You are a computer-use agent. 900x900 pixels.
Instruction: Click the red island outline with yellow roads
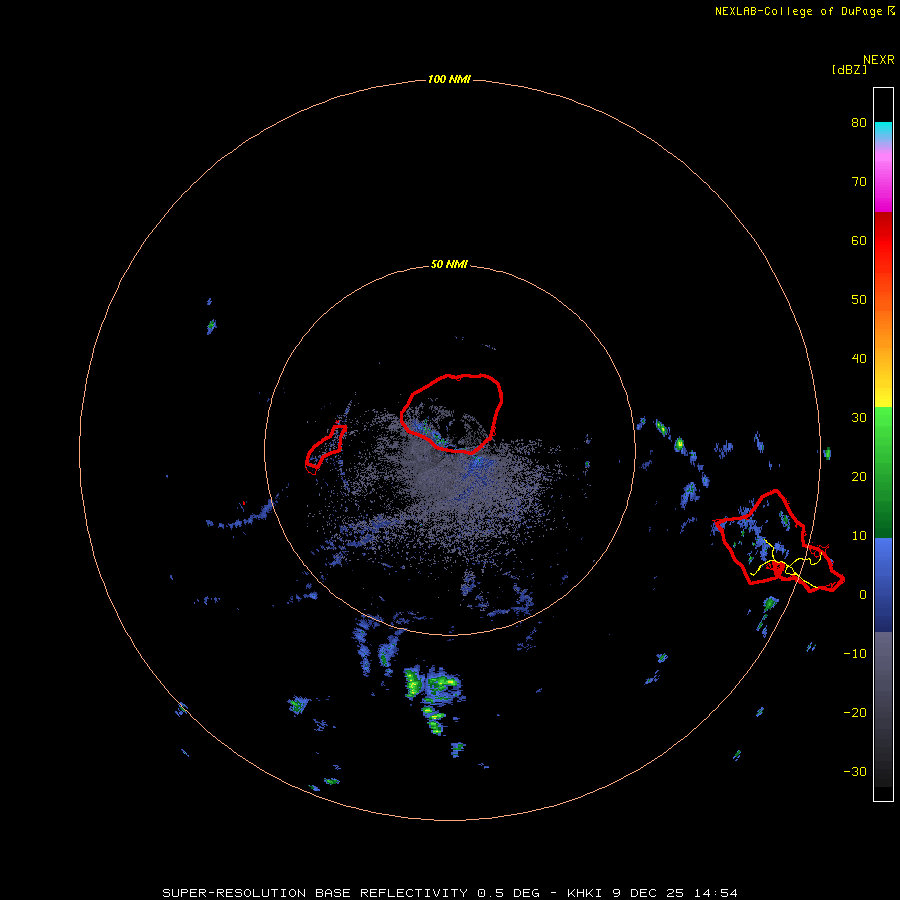point(778,541)
